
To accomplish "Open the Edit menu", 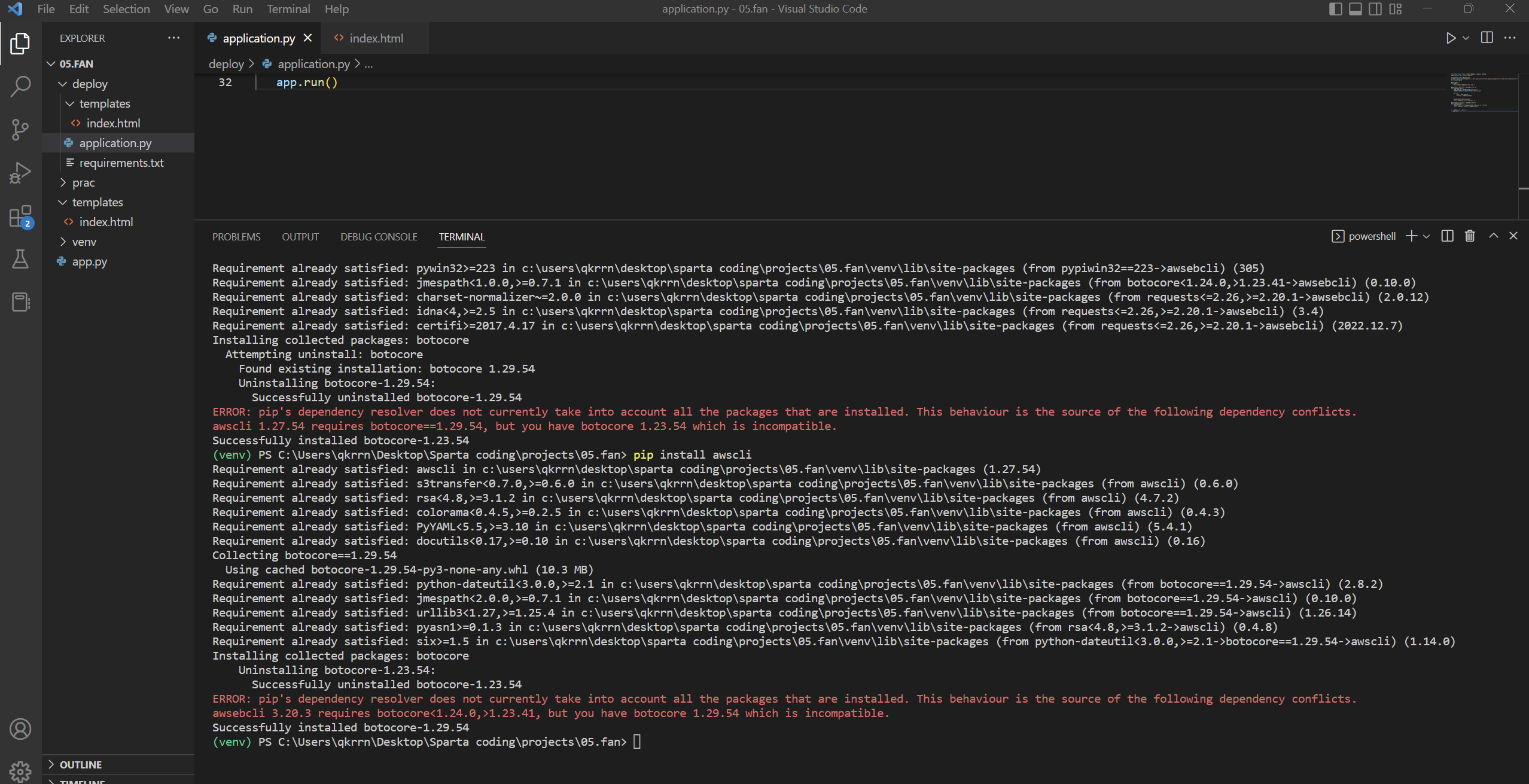I will 79,9.
